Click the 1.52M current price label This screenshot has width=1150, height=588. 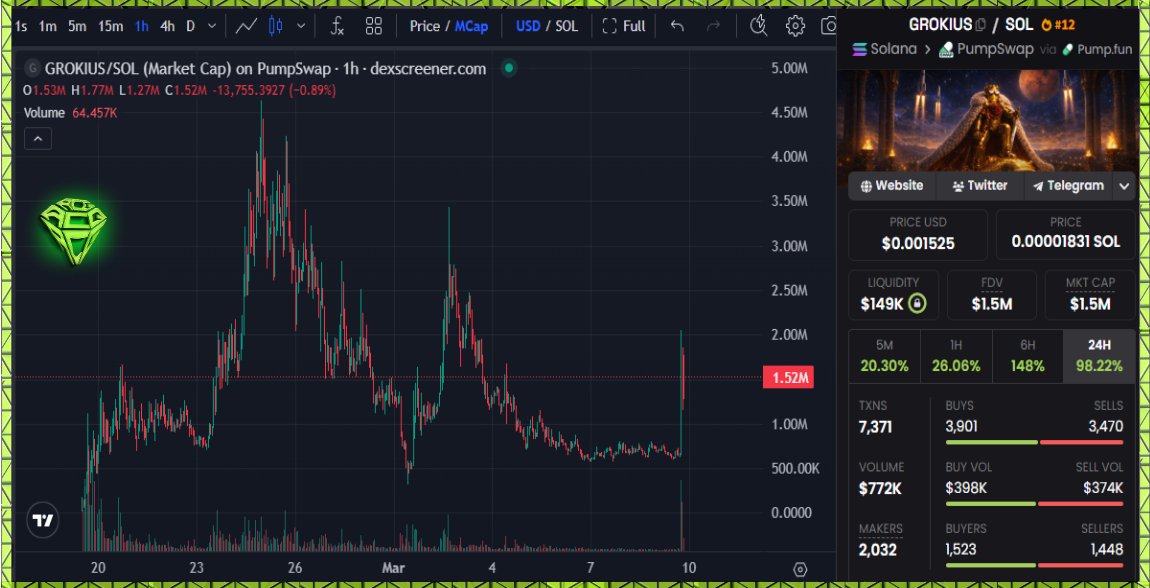(x=788, y=378)
